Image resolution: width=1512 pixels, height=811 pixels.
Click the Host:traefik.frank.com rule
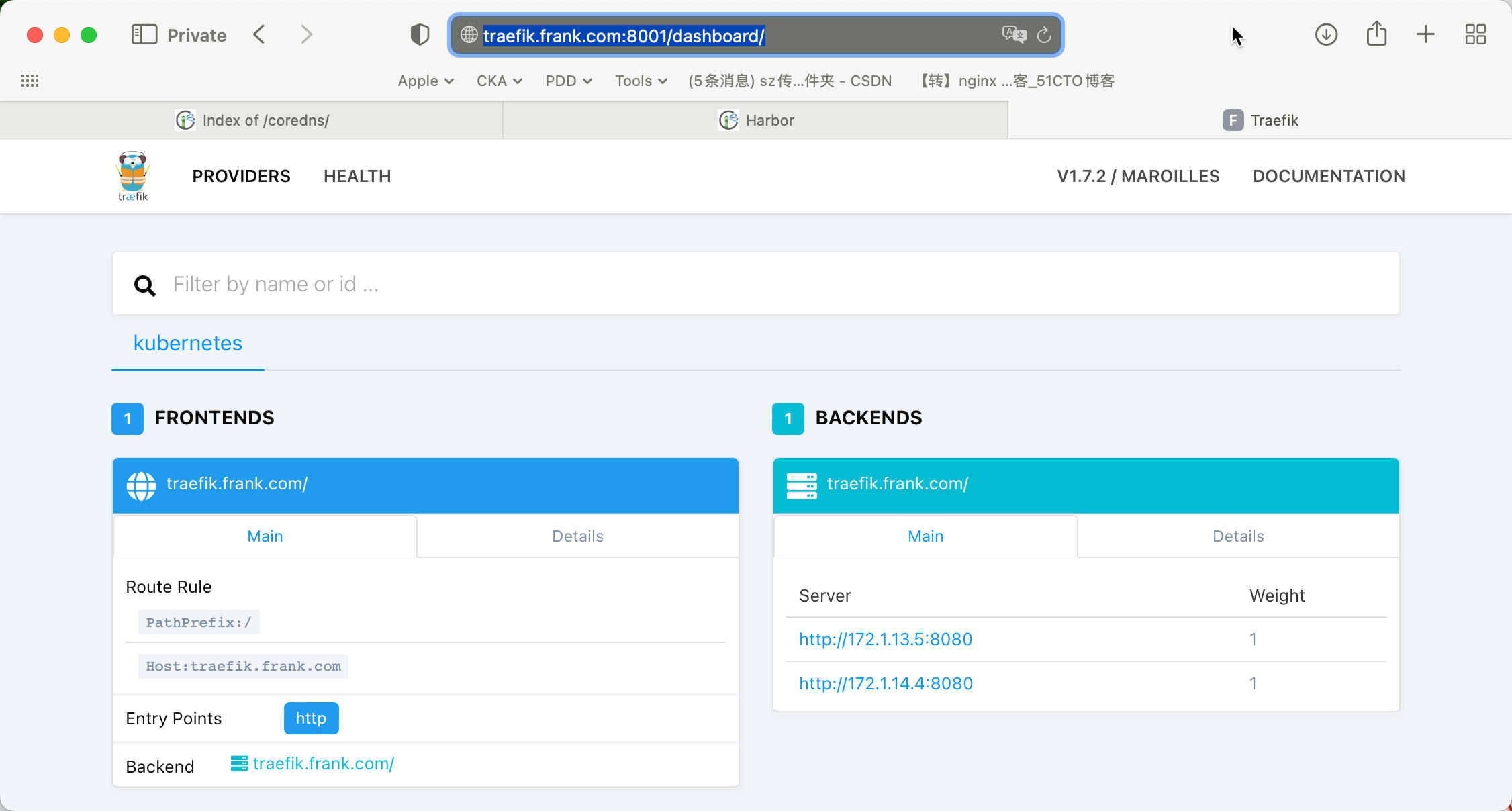click(x=243, y=666)
